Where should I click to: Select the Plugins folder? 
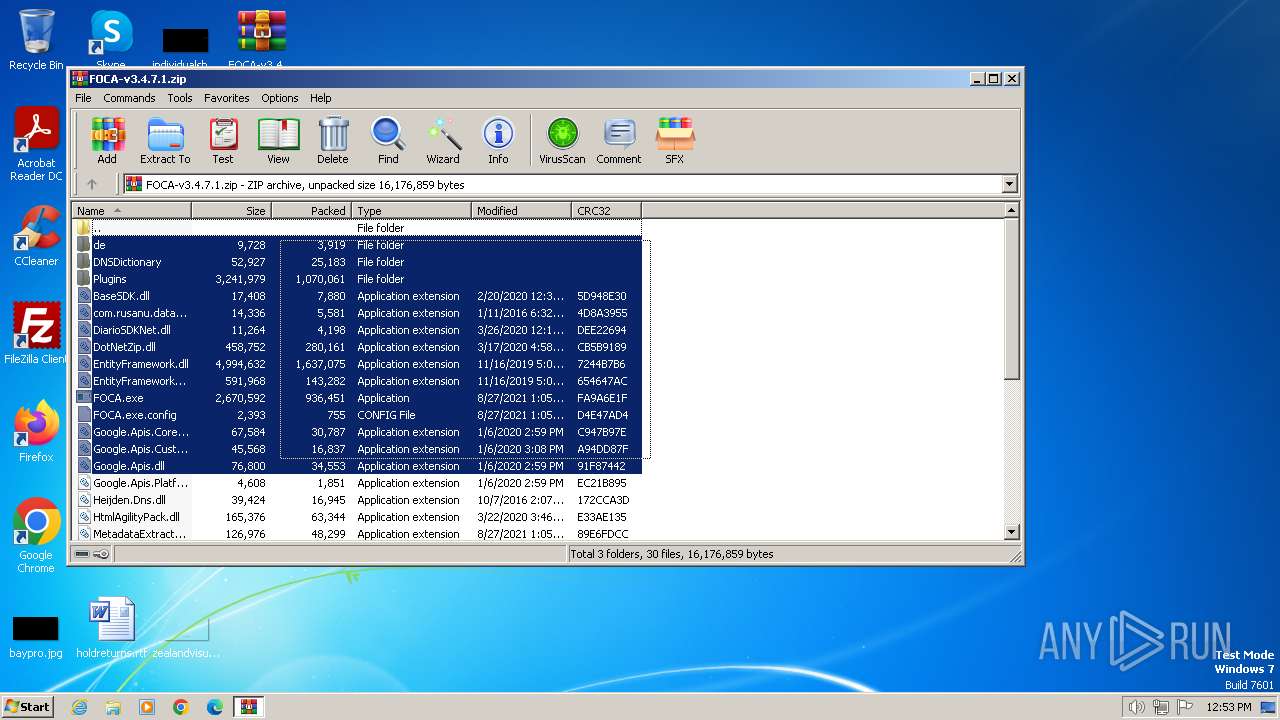click(357, 279)
